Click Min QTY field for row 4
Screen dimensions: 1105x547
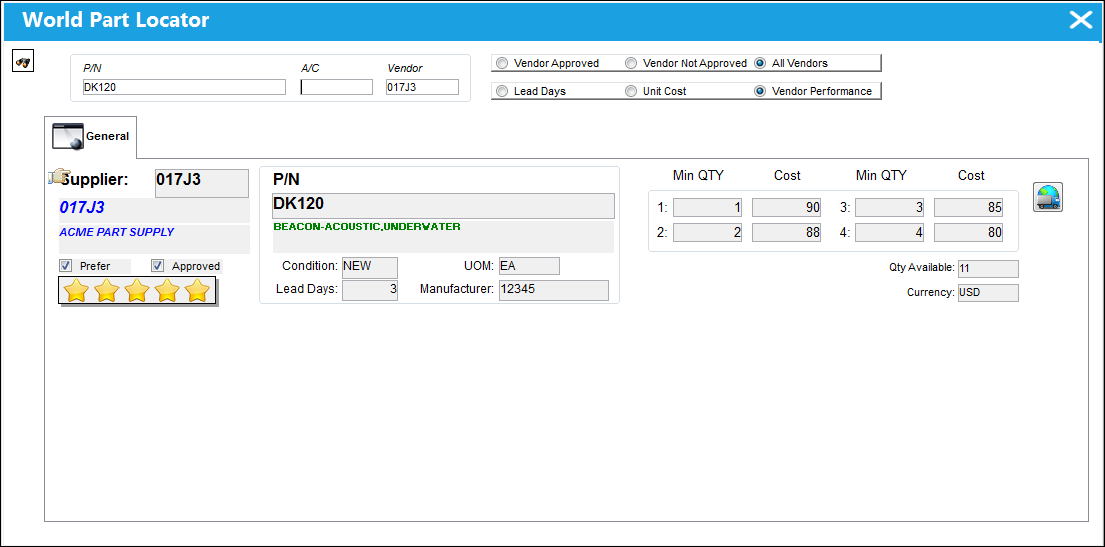pos(889,233)
